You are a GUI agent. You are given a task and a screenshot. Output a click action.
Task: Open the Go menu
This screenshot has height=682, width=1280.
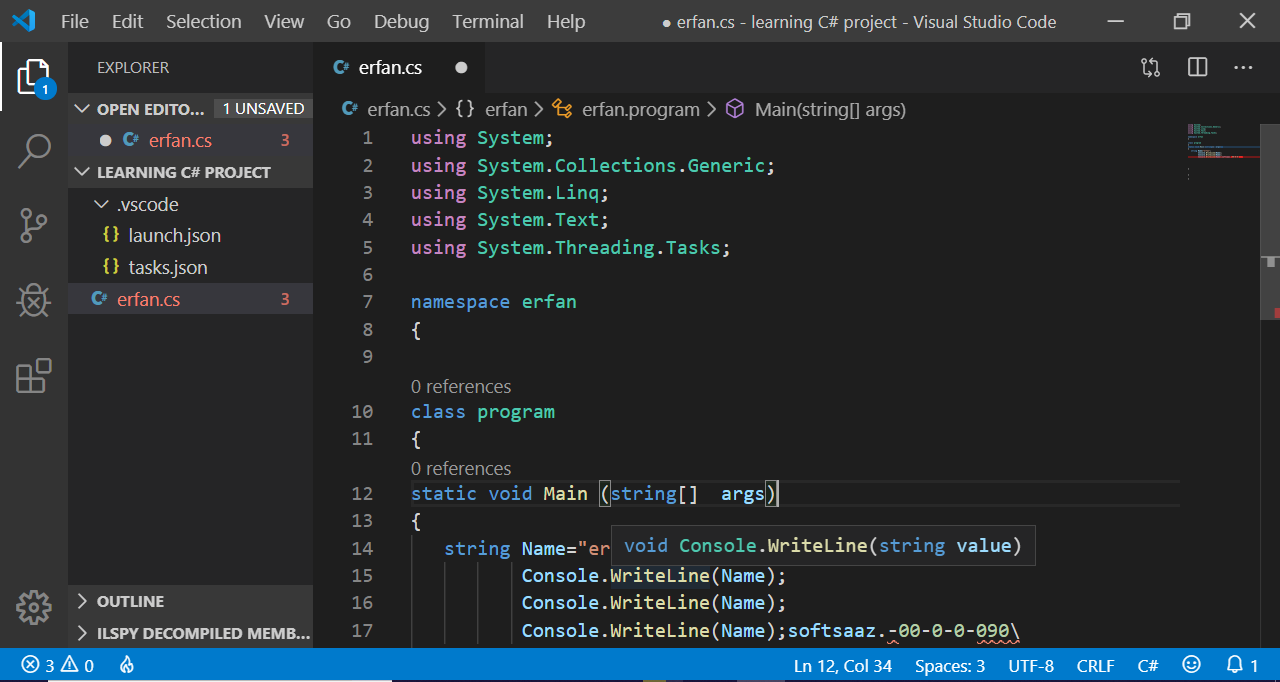pos(339,21)
